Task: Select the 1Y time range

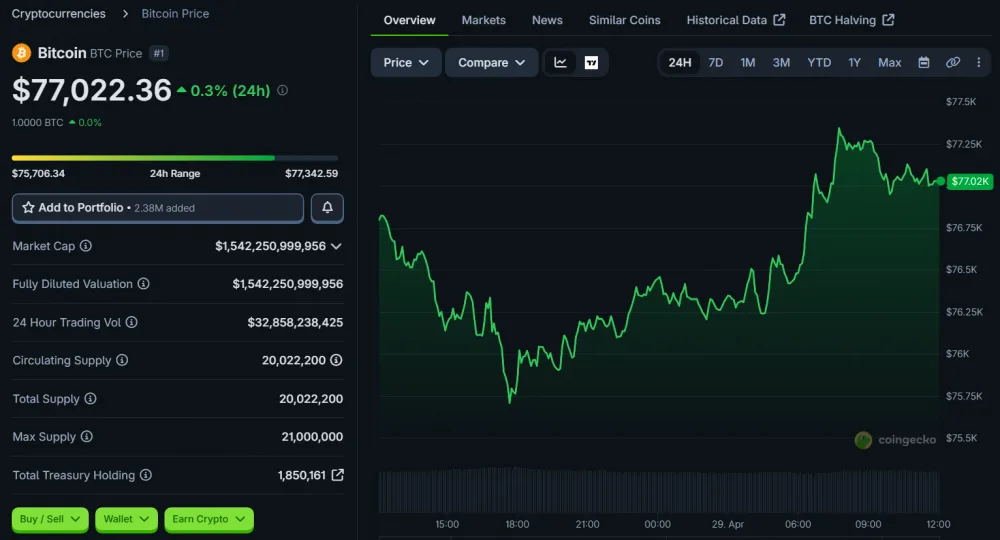Action: tap(855, 62)
